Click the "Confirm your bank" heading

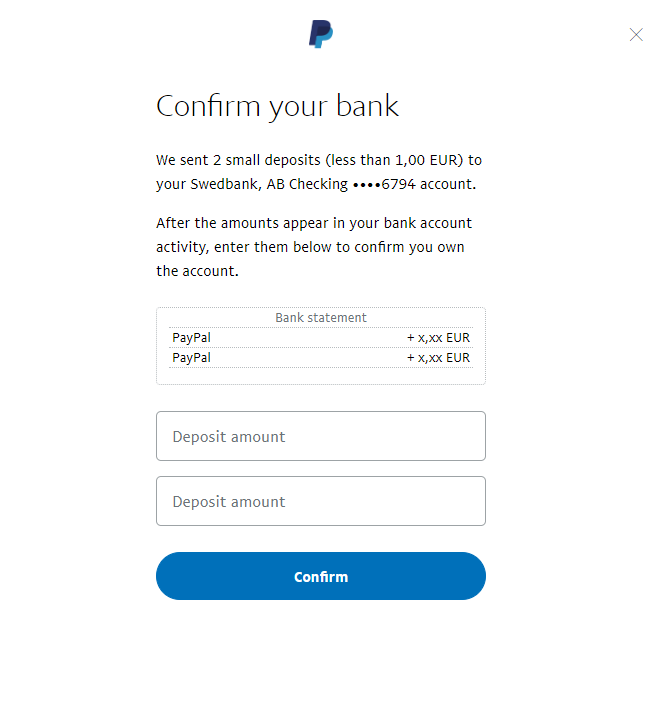(277, 106)
